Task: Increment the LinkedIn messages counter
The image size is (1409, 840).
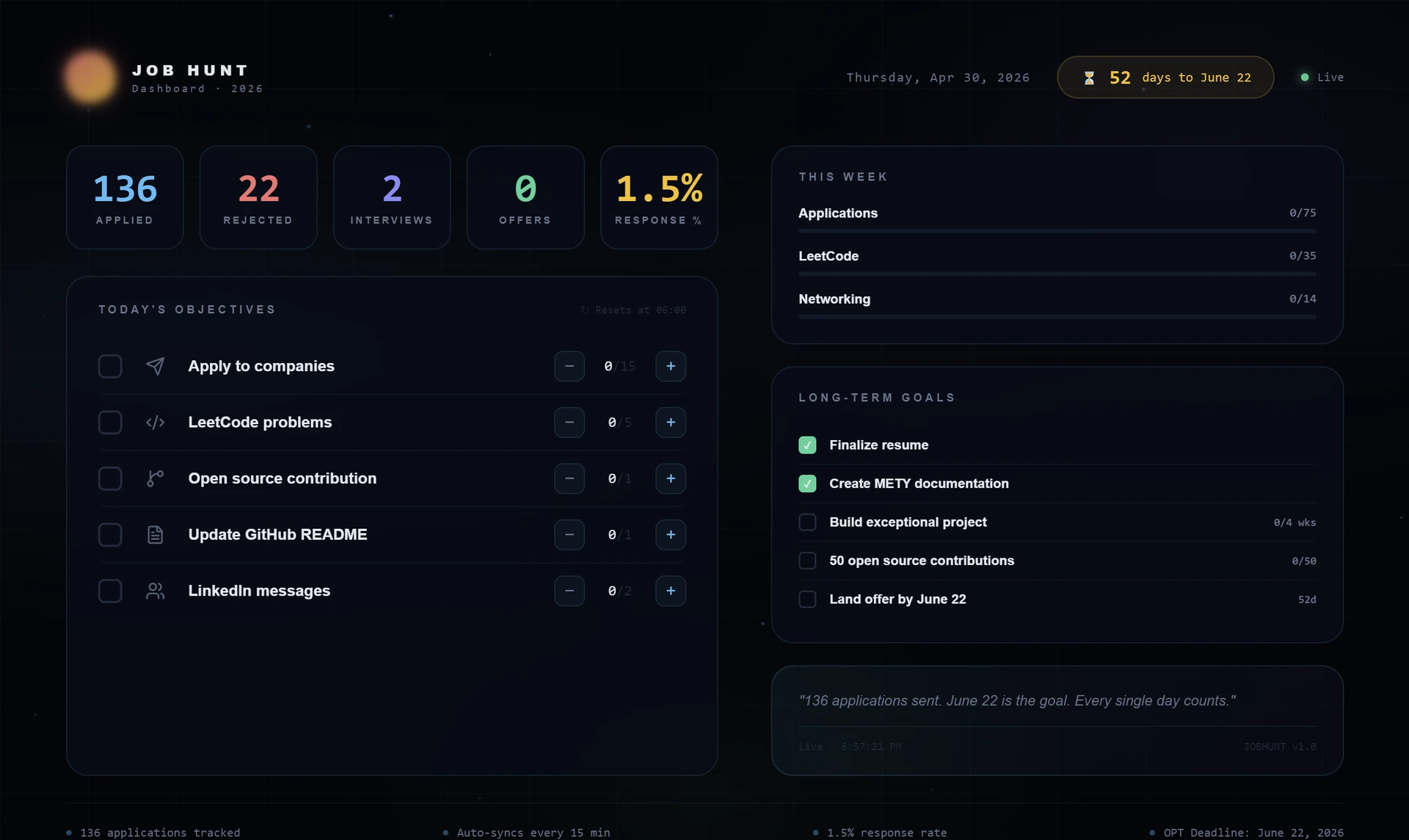Action: pyautogui.click(x=671, y=591)
